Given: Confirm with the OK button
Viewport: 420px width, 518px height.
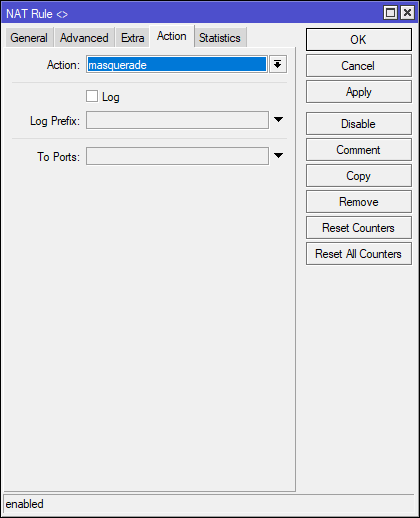Looking at the screenshot, I should pos(359,40).
